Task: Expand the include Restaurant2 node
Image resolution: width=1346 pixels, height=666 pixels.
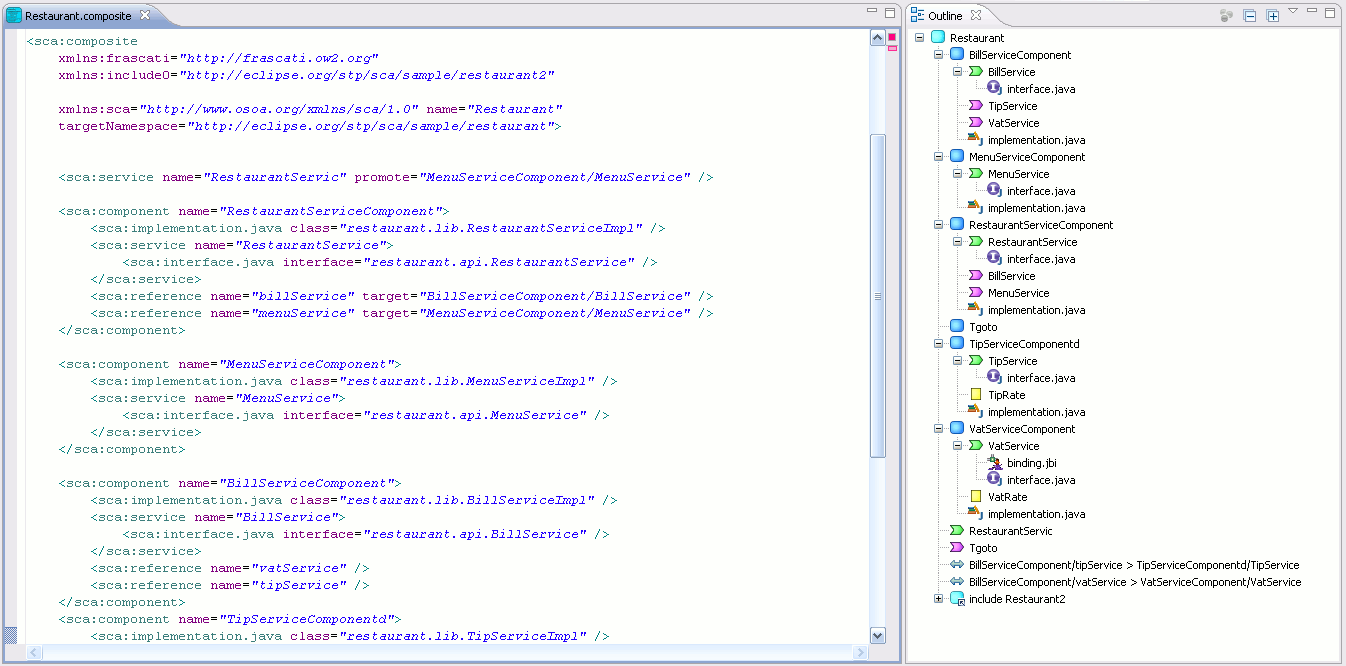Action: (x=939, y=599)
